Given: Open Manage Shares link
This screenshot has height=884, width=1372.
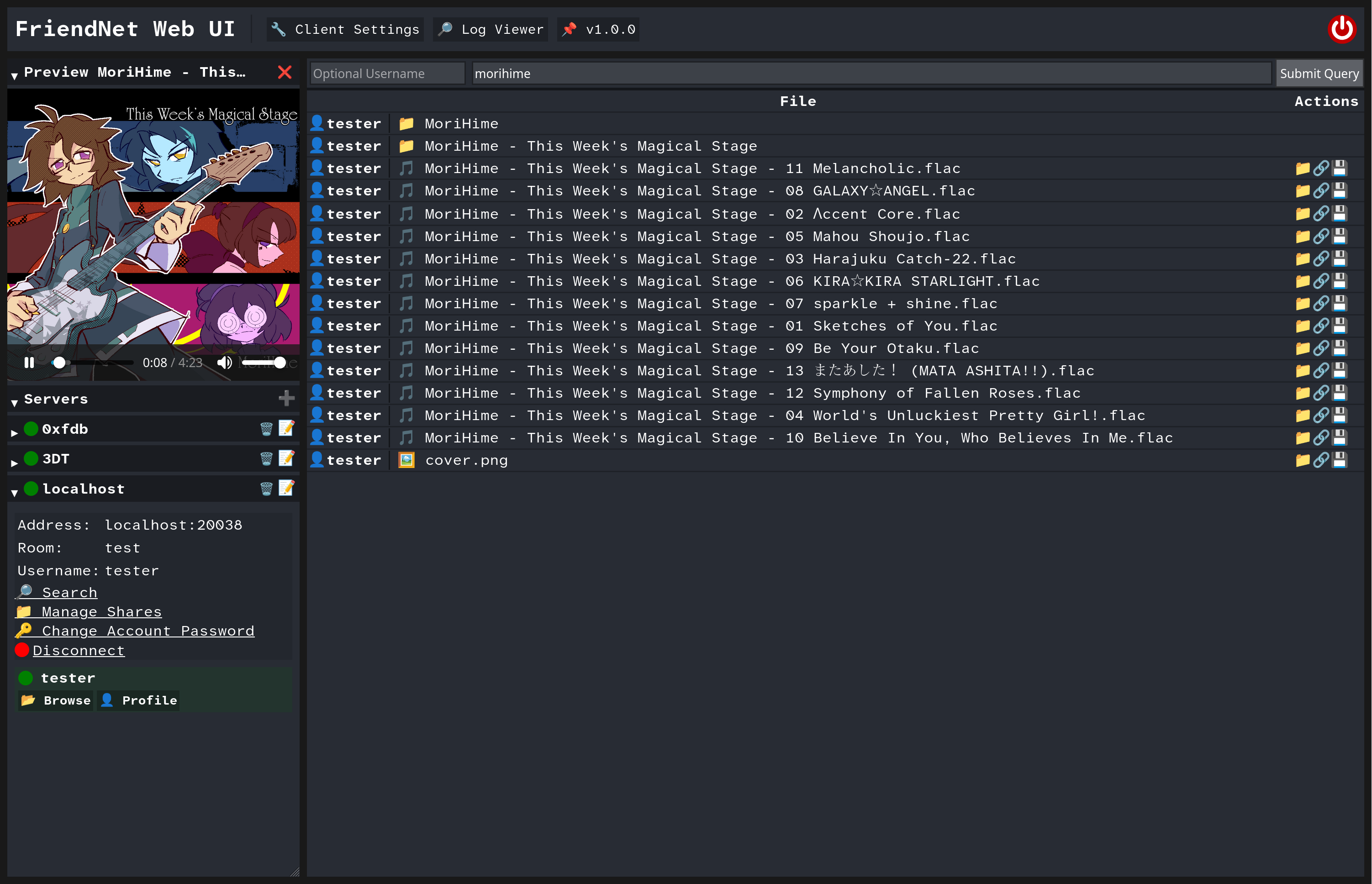Looking at the screenshot, I should coord(101,611).
